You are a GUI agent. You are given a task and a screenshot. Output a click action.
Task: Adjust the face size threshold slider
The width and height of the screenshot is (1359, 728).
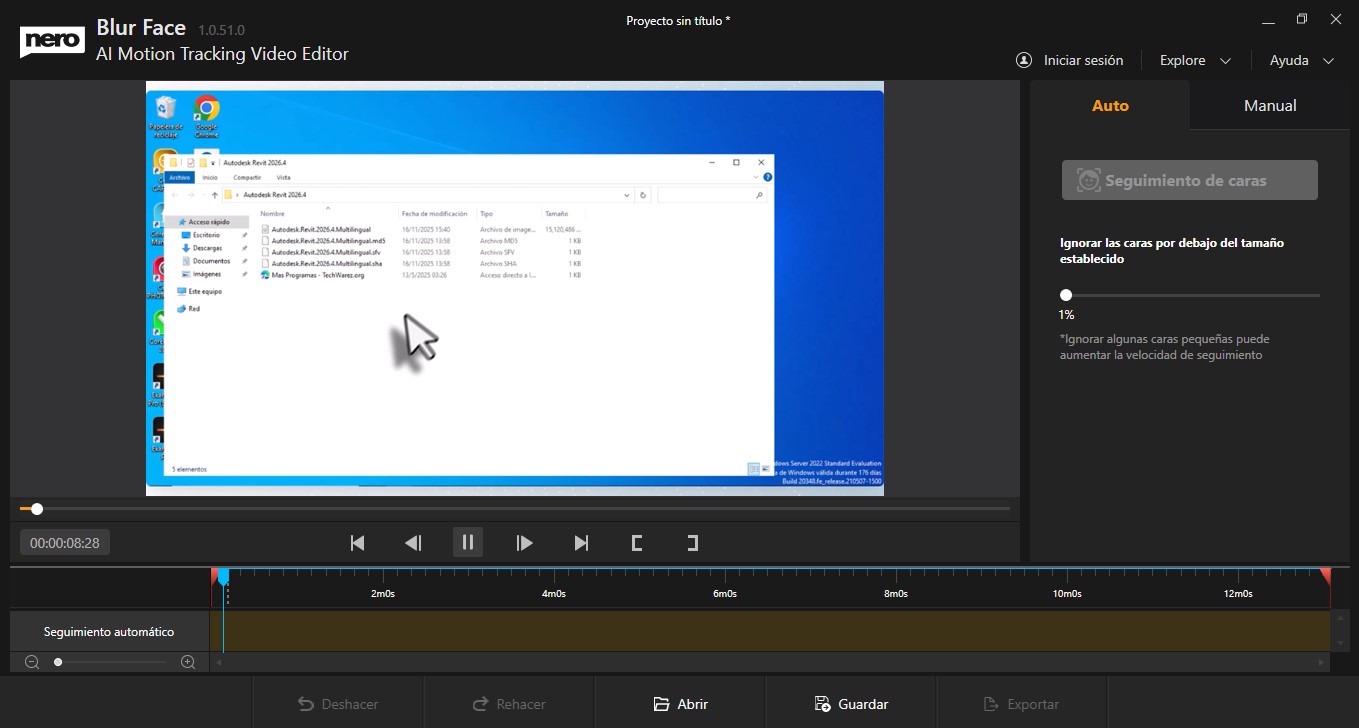tap(1065, 294)
